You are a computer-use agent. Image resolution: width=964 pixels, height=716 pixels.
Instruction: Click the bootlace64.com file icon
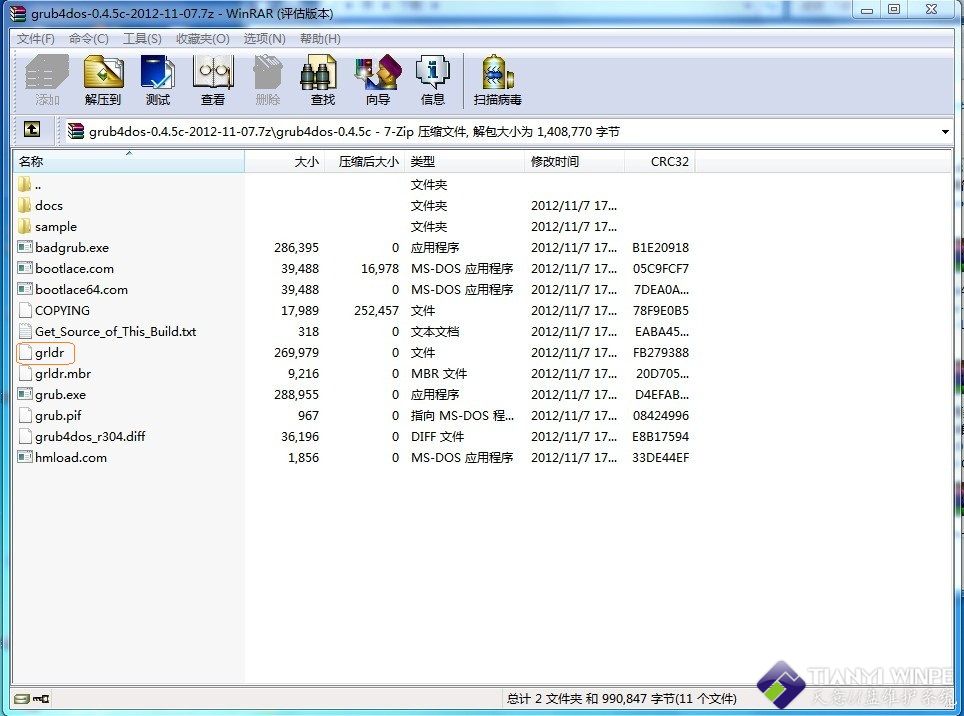(x=25, y=289)
